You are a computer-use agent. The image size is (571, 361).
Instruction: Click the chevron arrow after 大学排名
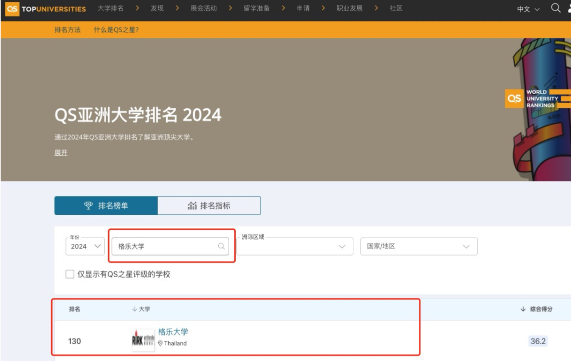point(137,8)
